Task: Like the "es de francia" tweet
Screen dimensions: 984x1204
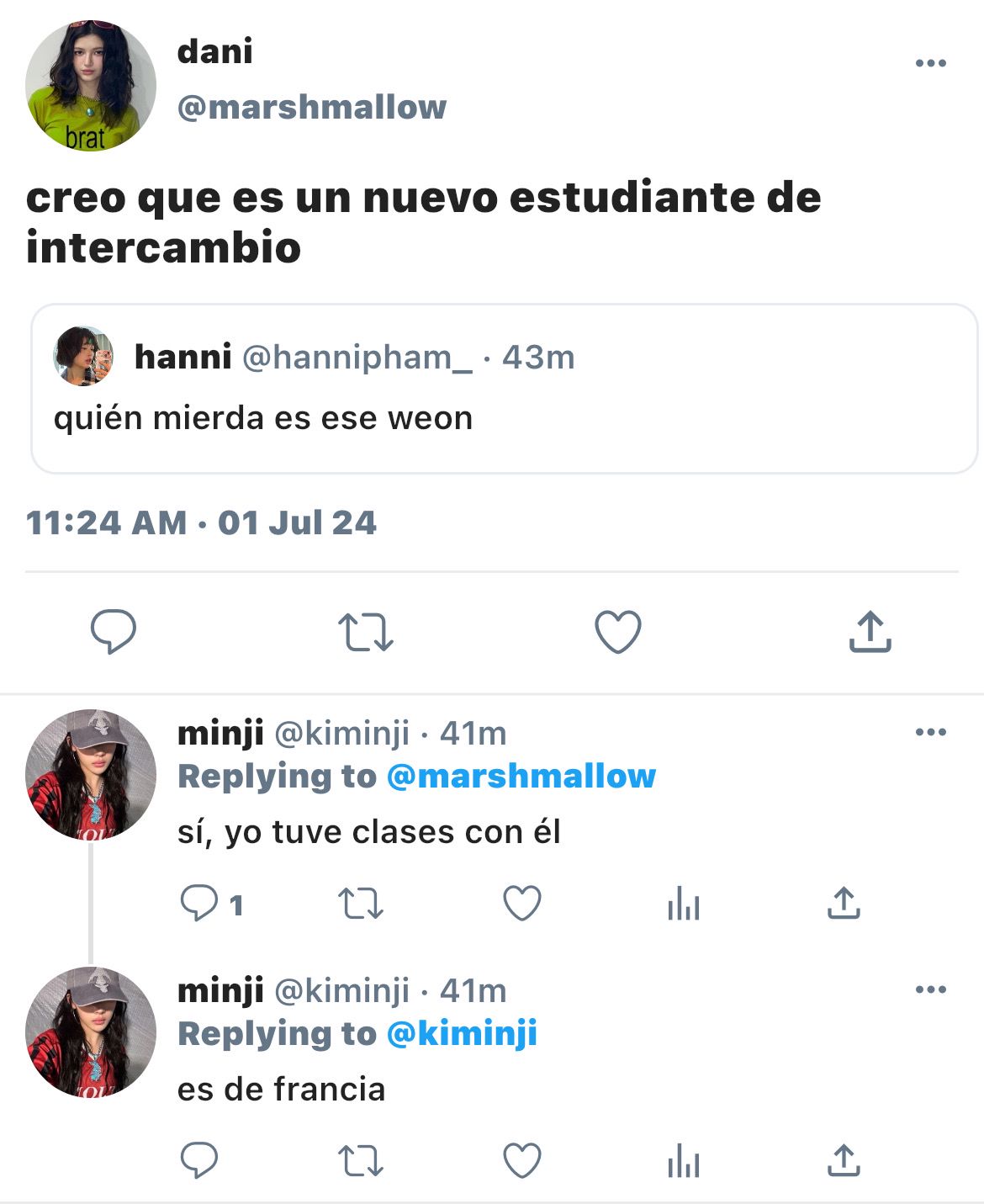Action: (x=522, y=1161)
